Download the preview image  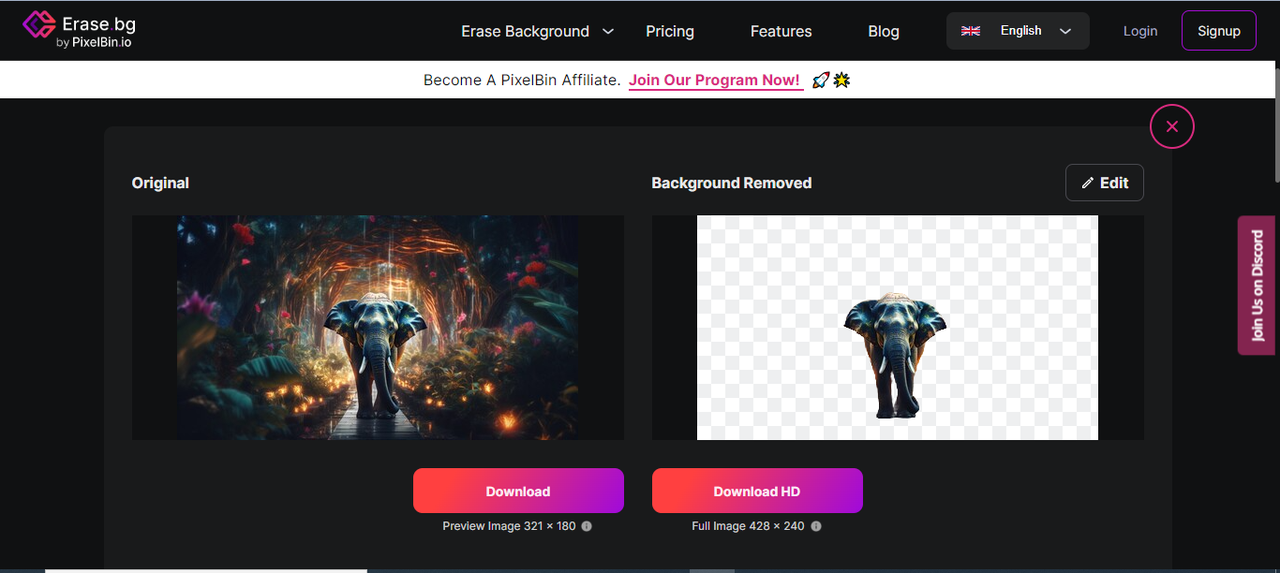click(518, 491)
